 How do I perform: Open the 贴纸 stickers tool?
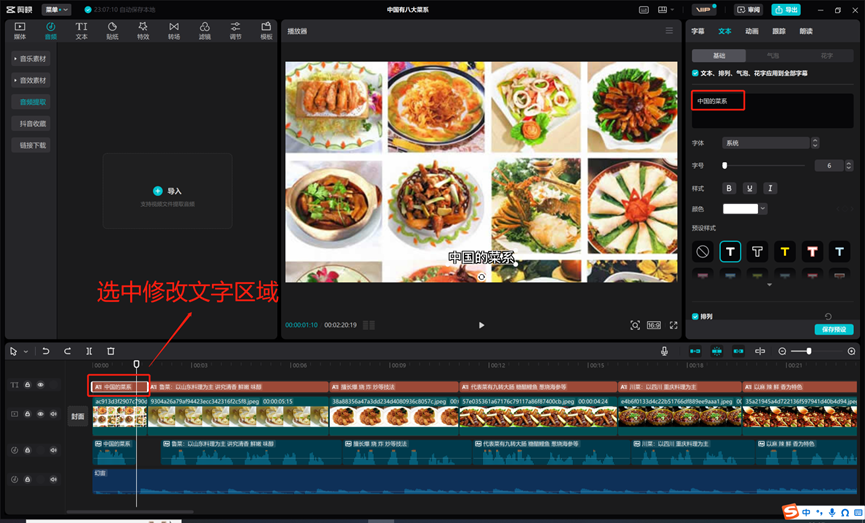pyautogui.click(x=113, y=31)
